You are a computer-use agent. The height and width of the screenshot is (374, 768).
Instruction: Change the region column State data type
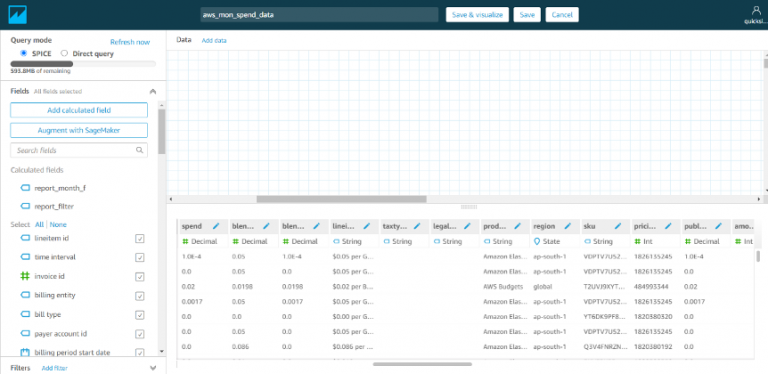coord(547,241)
